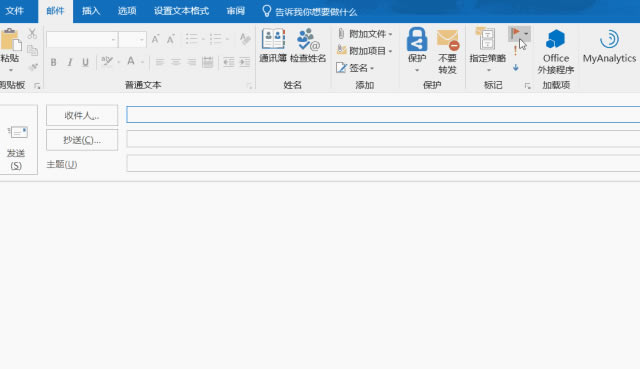Open the numbered list dropdown arrow
This screenshot has width=640, height=369.
(x=227, y=39)
